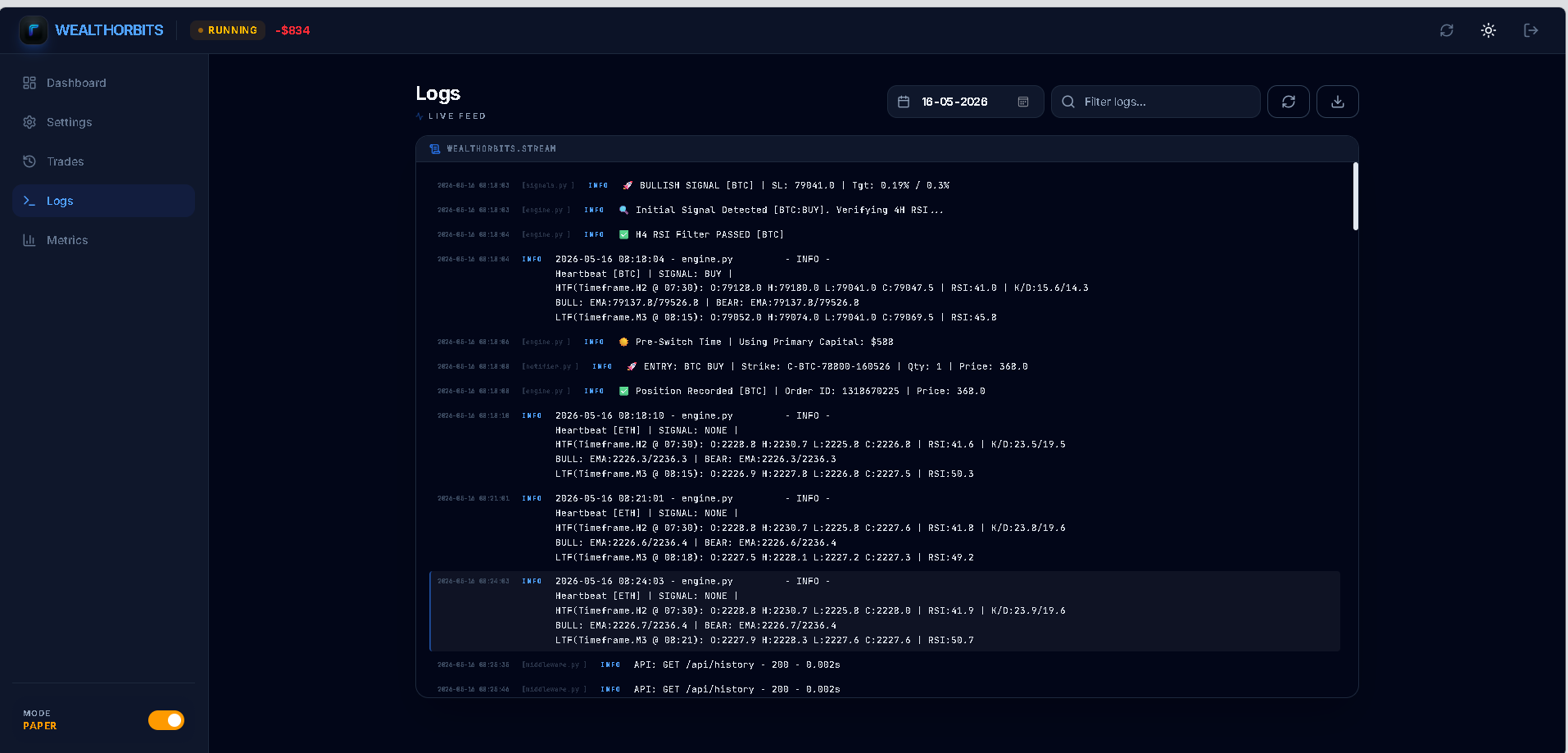This screenshot has width=1568, height=753.
Task: Click the WEALTHORBITS brand title
Action: pyautogui.click(x=109, y=30)
